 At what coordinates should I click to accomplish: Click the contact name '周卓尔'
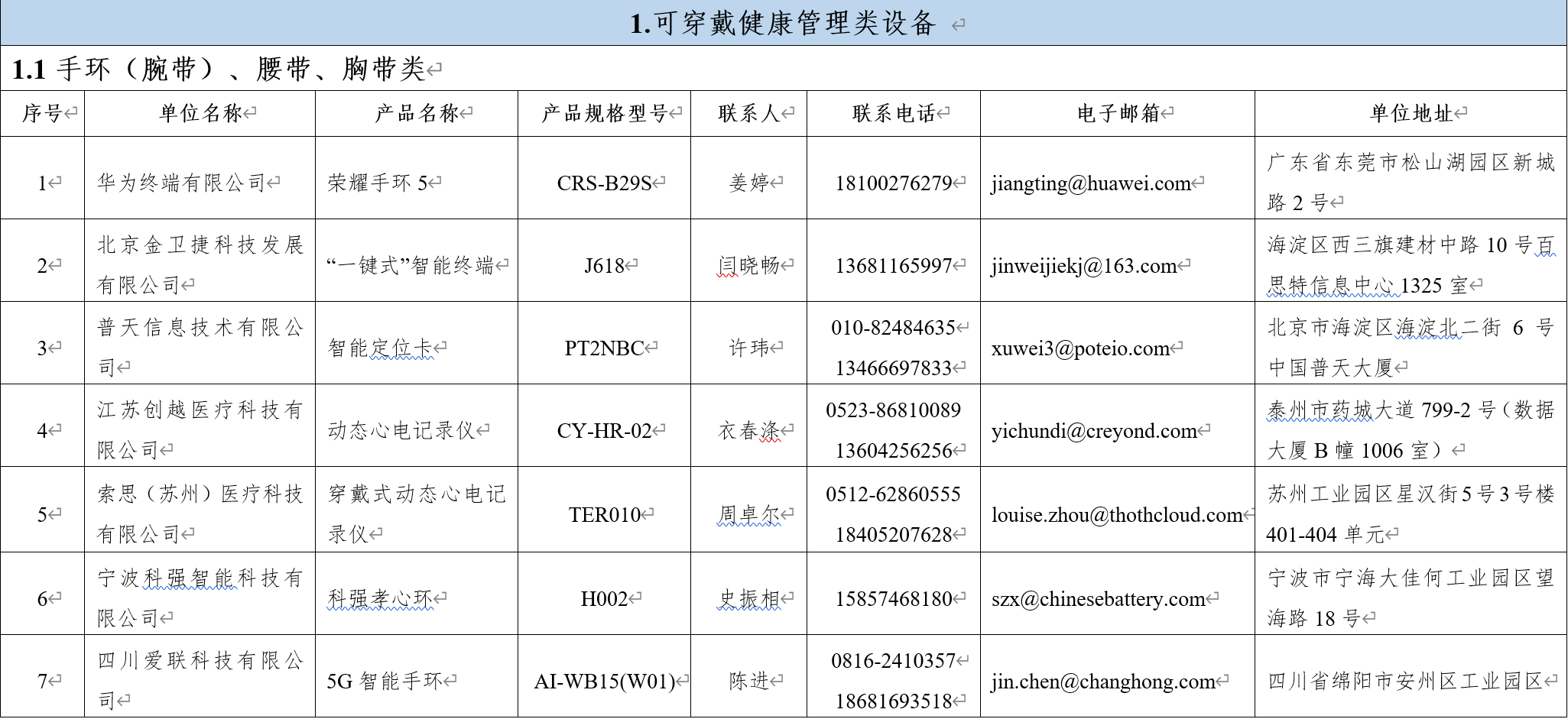(x=749, y=514)
